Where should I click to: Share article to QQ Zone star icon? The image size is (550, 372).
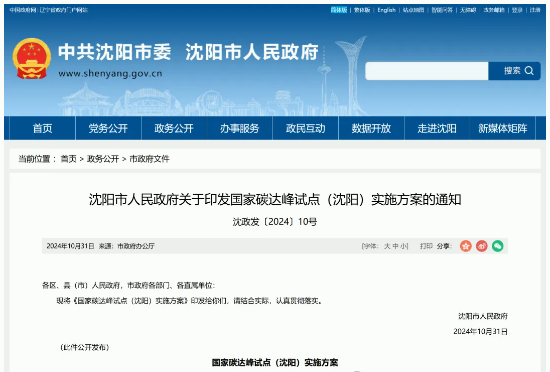pyautogui.click(x=466, y=246)
